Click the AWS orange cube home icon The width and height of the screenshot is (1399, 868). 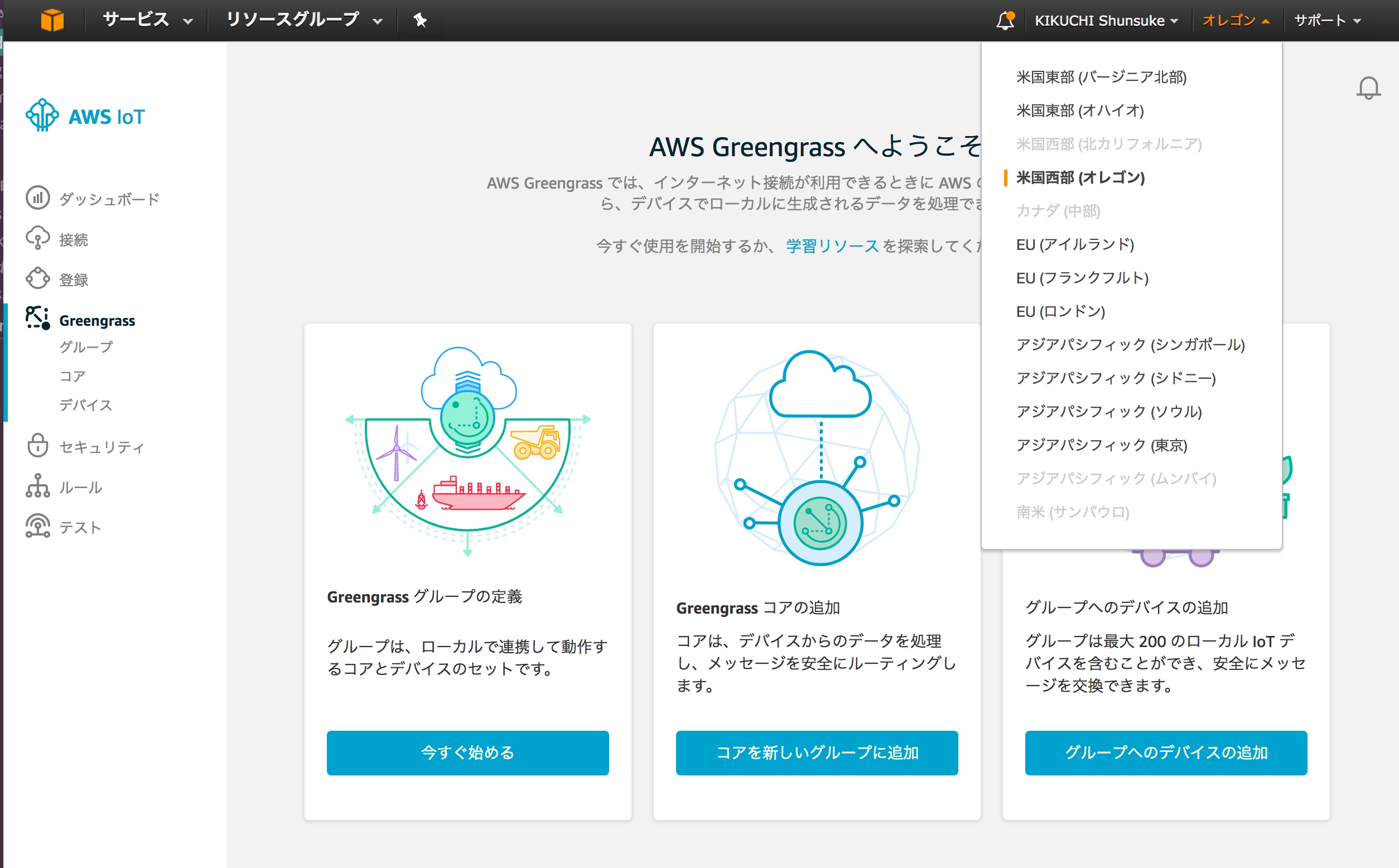(x=52, y=20)
